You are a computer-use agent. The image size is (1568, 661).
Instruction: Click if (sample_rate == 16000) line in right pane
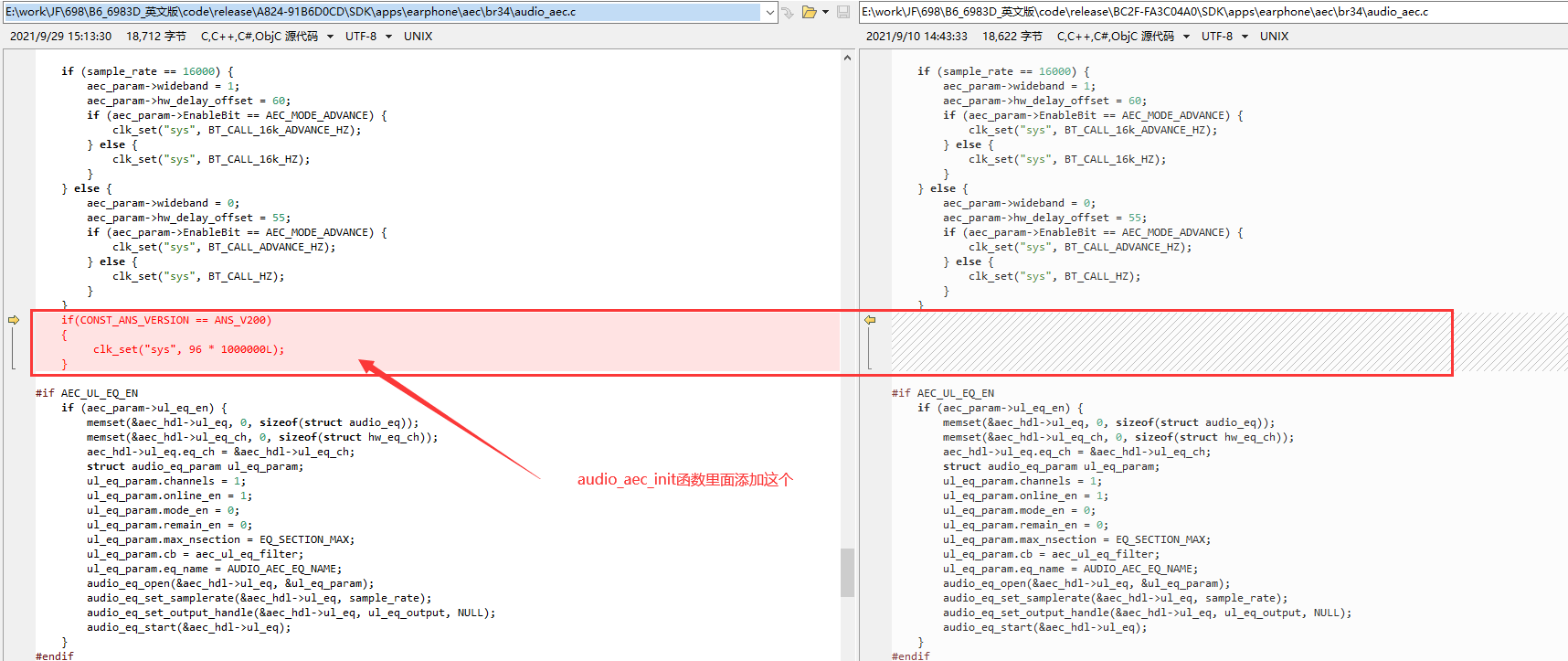click(1003, 71)
